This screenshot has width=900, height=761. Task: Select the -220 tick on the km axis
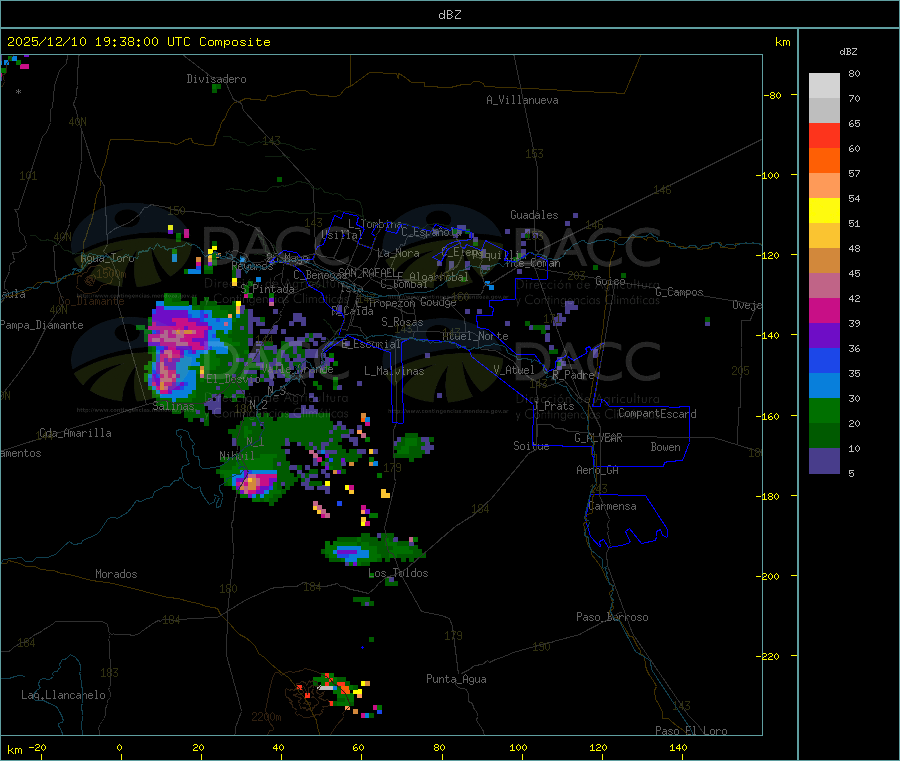(x=767, y=657)
